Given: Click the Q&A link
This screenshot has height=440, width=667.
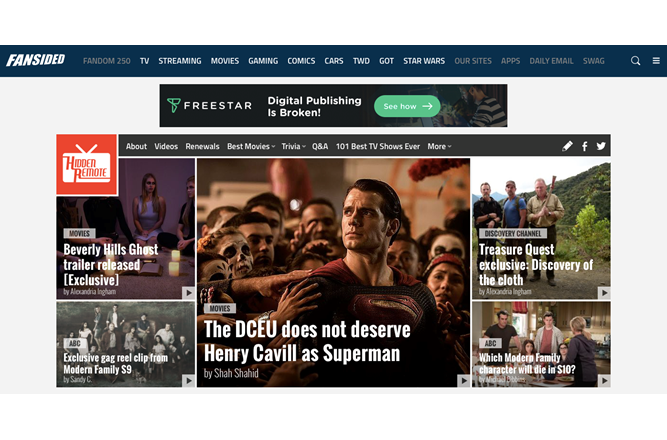Looking at the screenshot, I should (x=320, y=146).
